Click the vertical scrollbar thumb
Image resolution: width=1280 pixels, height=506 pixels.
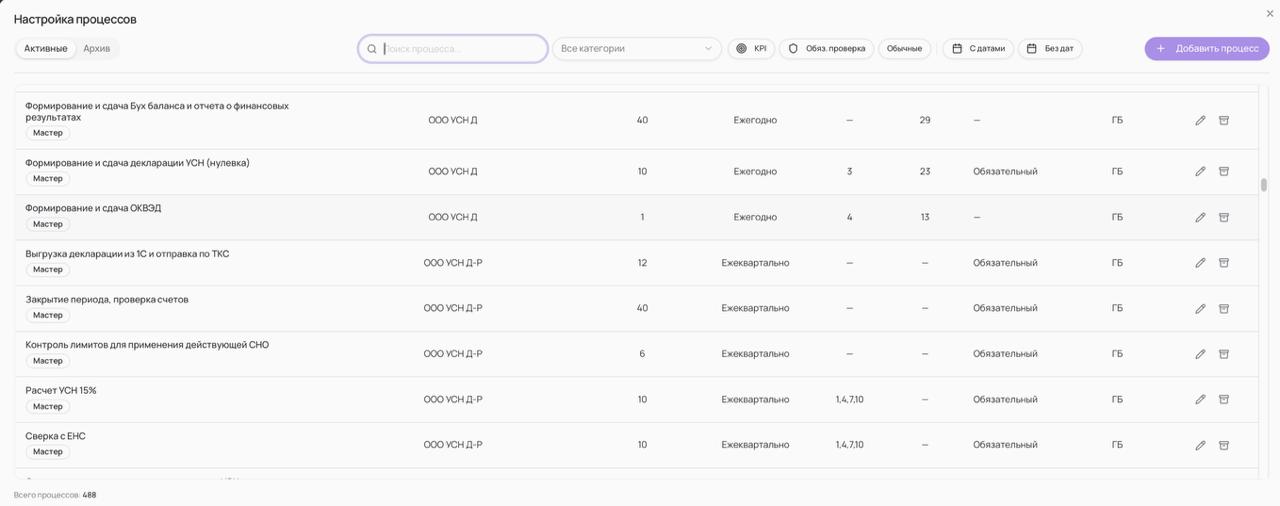[1264, 185]
